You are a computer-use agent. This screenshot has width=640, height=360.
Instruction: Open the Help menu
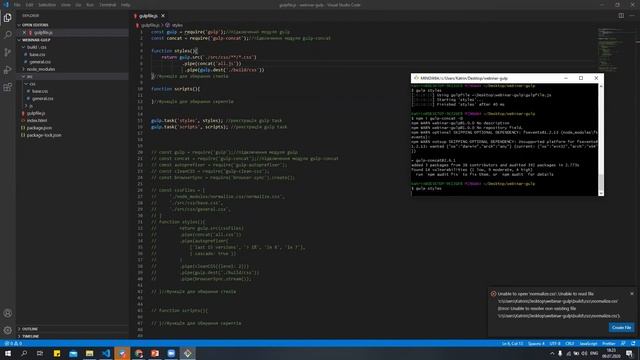coord(126,5)
